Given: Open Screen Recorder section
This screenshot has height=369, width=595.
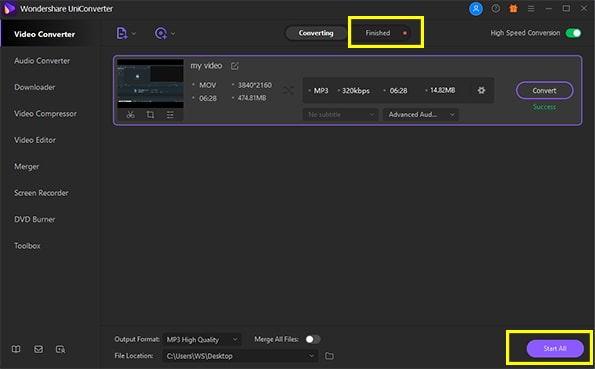Looking at the screenshot, I should tap(41, 193).
